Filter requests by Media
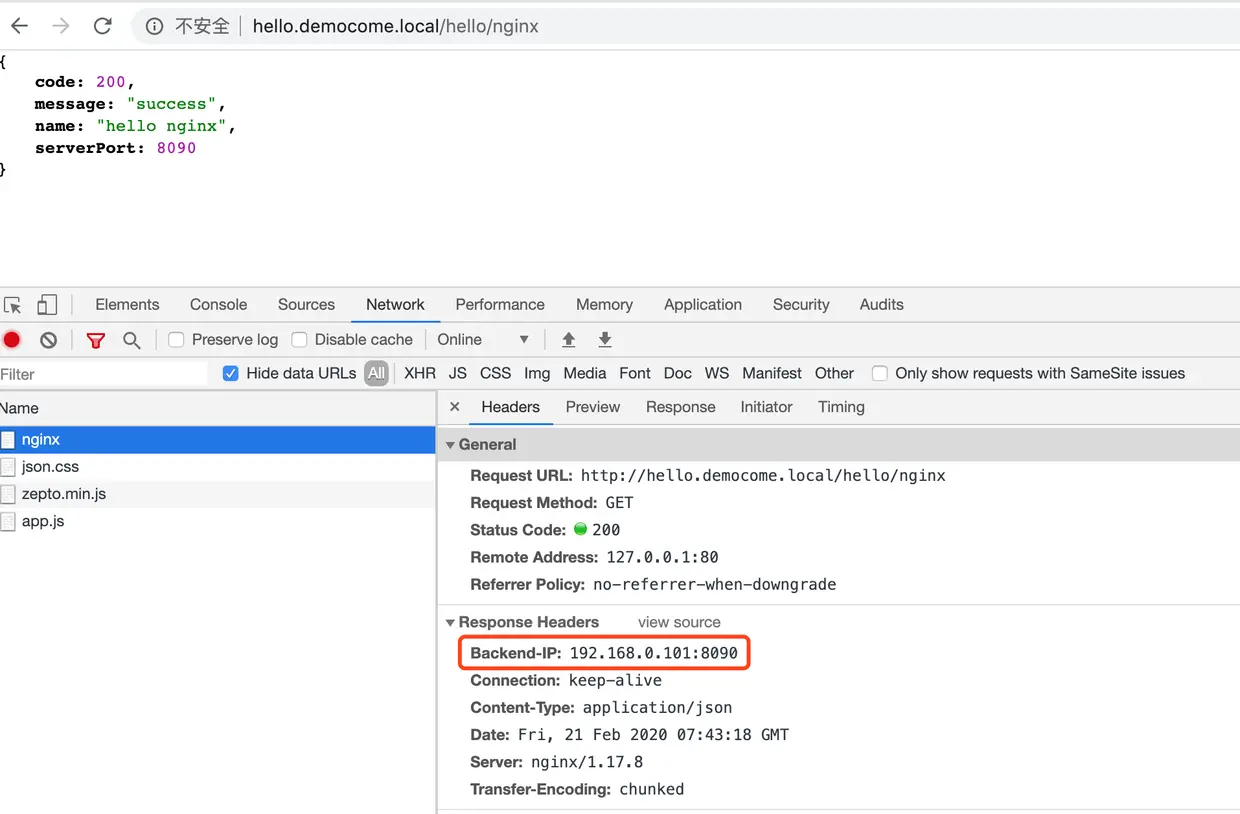The height and width of the screenshot is (814, 1240). tap(585, 373)
